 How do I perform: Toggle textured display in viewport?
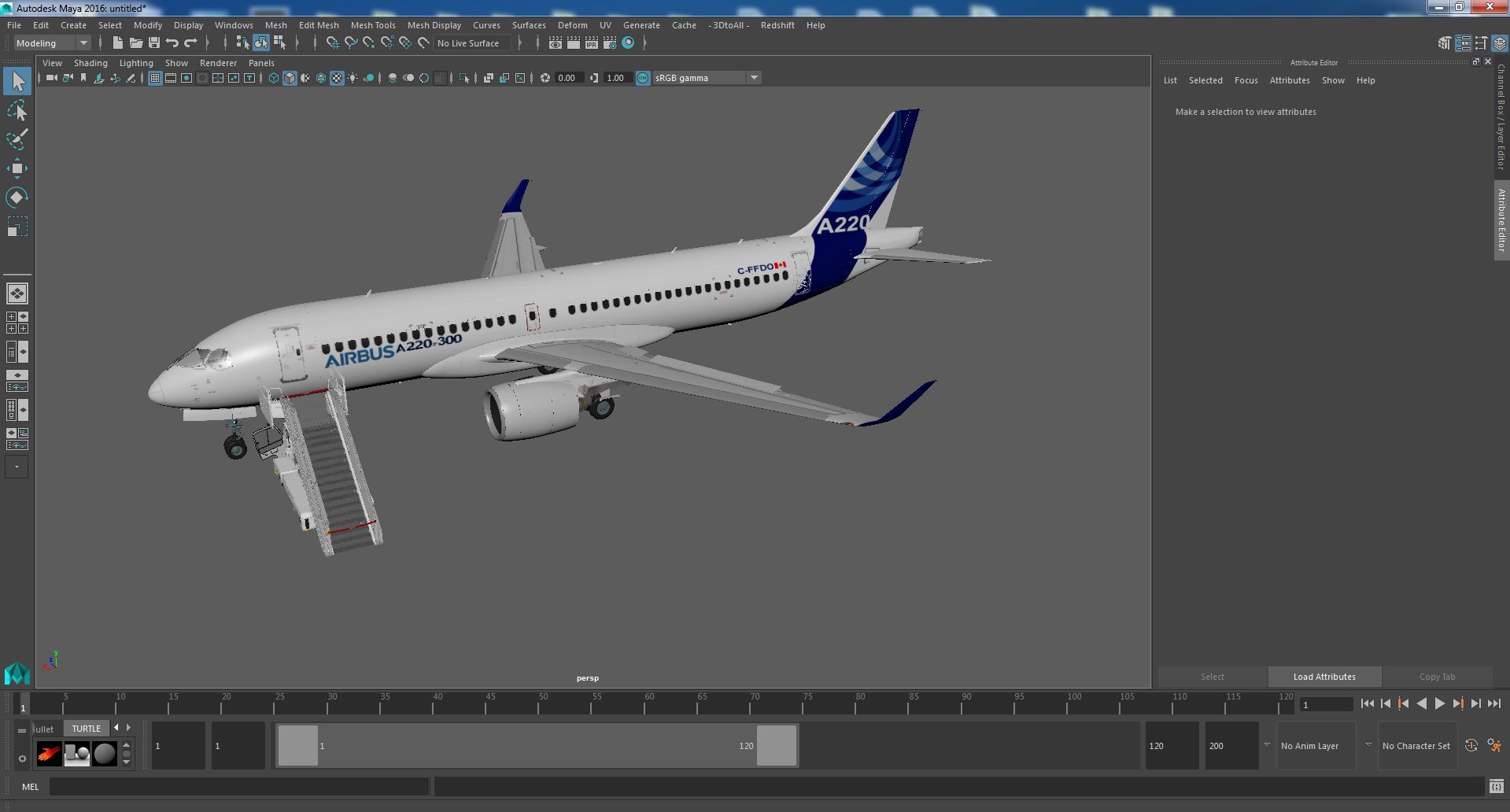click(337, 78)
